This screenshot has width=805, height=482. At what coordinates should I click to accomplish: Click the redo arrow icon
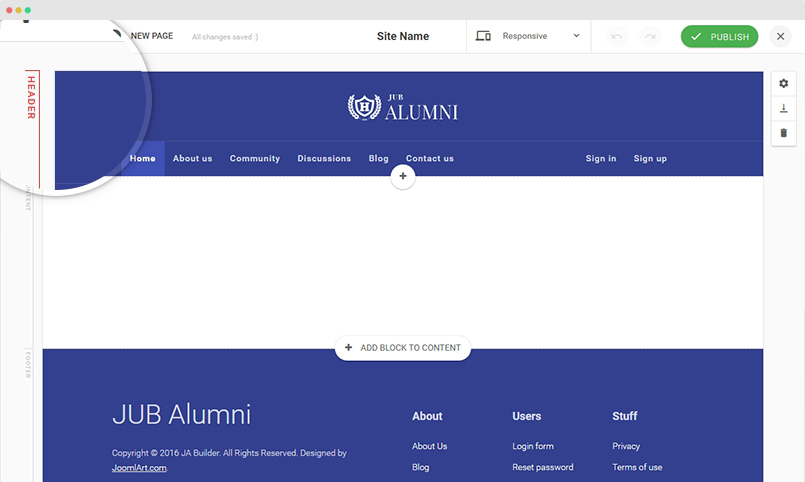(651, 37)
